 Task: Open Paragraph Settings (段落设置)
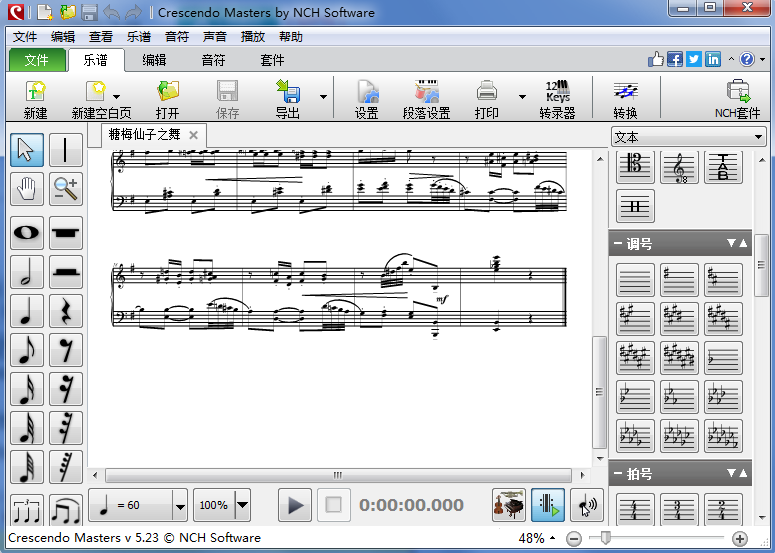427,99
